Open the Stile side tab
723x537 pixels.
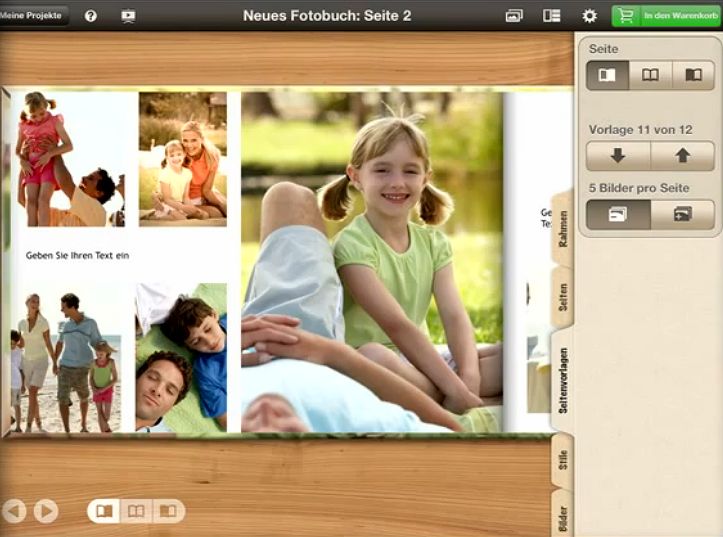pyautogui.click(x=564, y=461)
